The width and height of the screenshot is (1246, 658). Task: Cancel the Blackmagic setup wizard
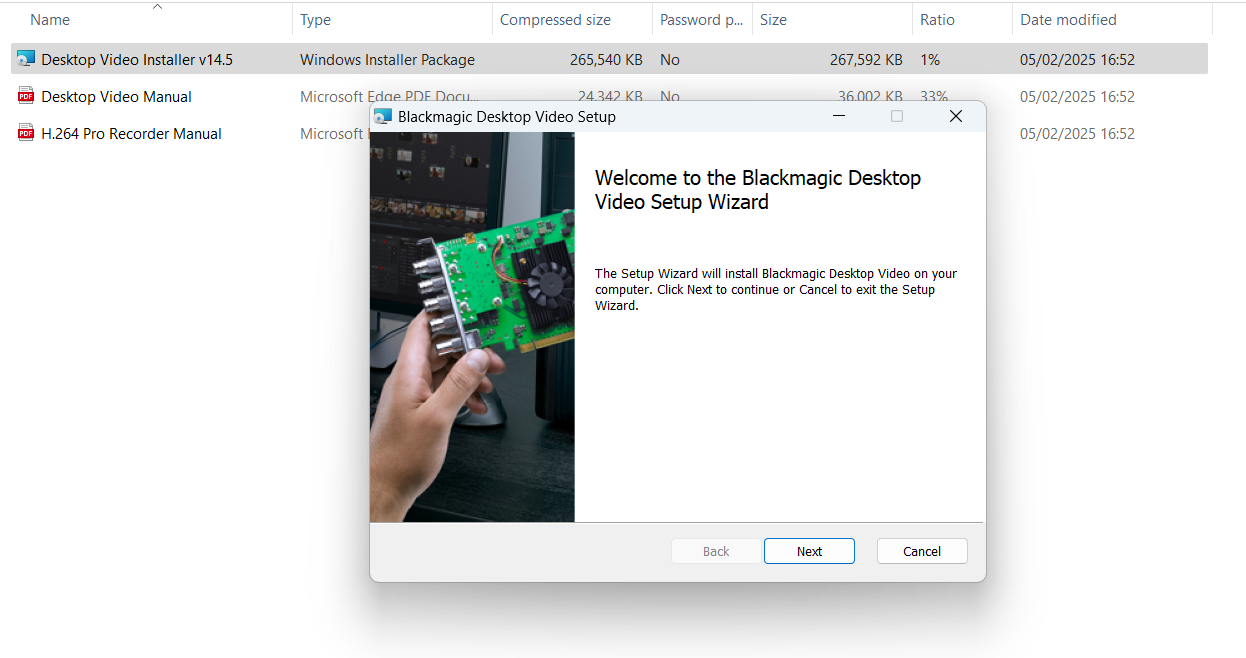(x=921, y=551)
